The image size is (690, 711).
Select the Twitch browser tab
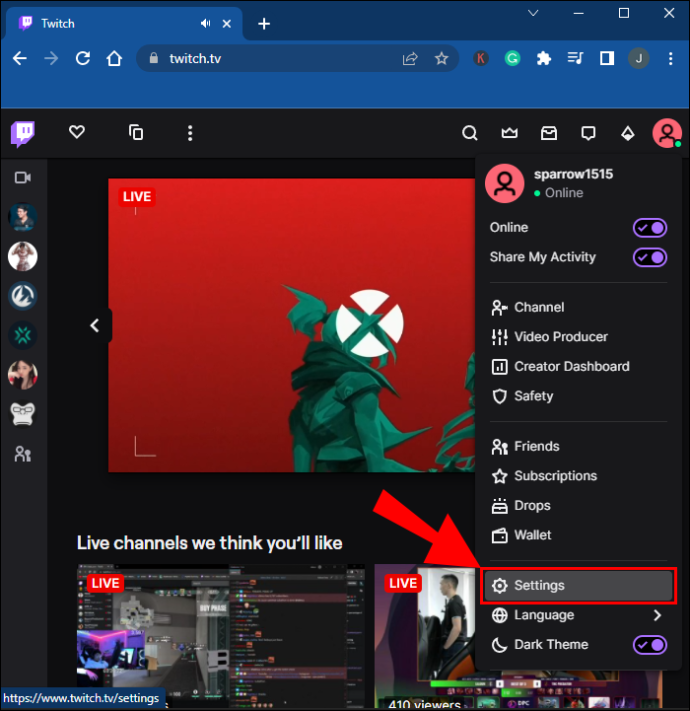[x=124, y=24]
